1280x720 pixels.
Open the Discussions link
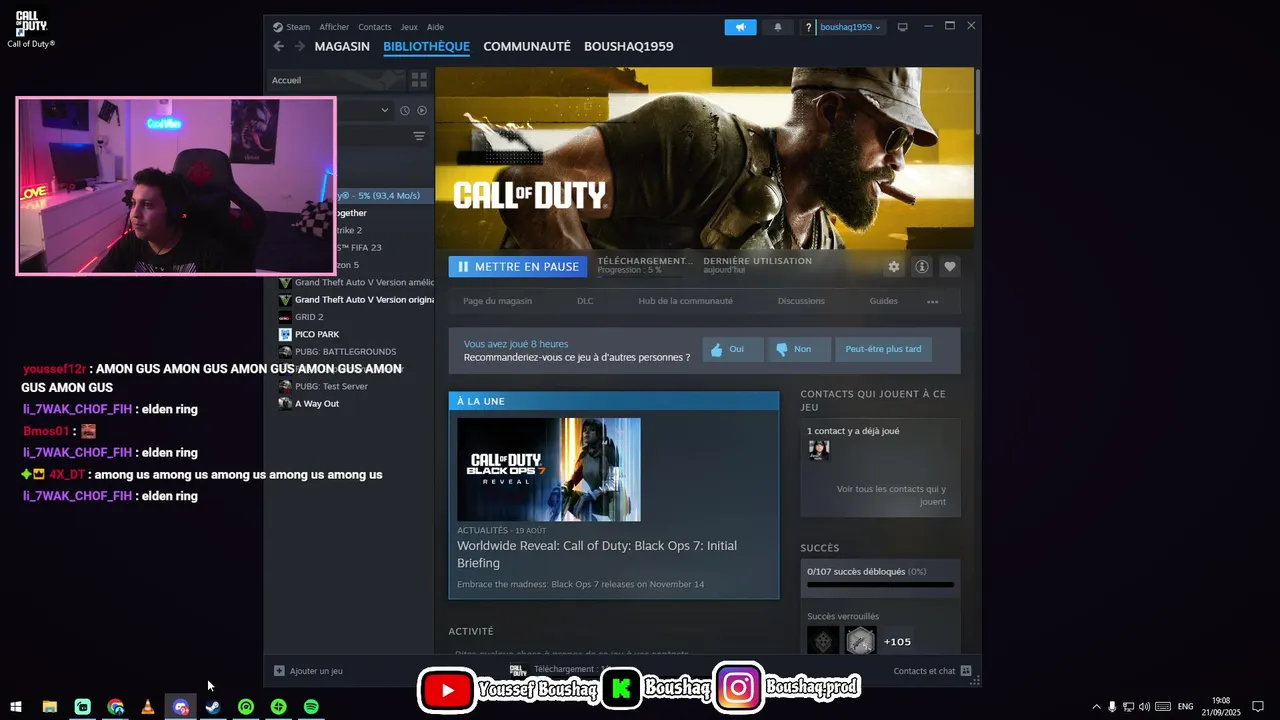coord(801,301)
